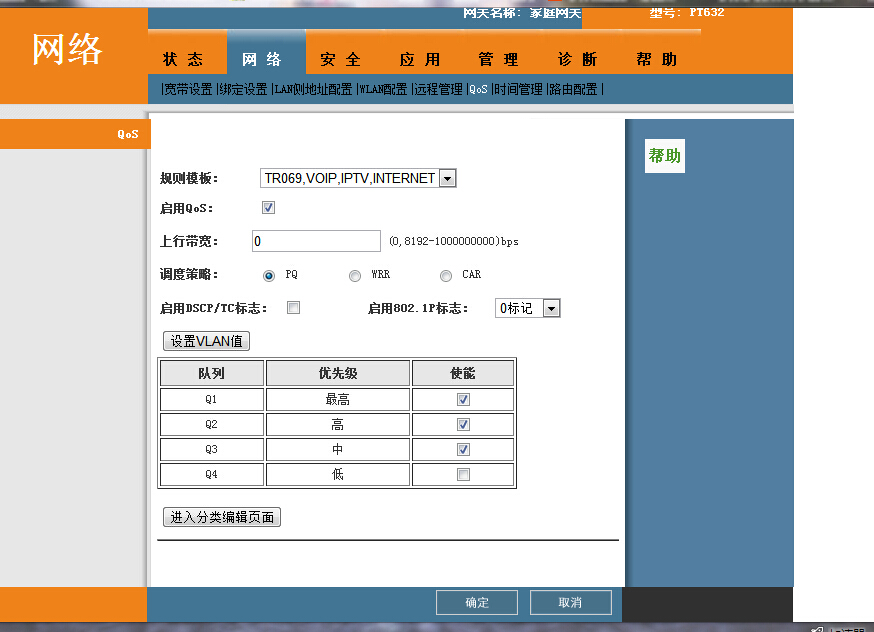Select the CAR scheduling policy
This screenshot has width=874, height=632.
click(x=445, y=275)
